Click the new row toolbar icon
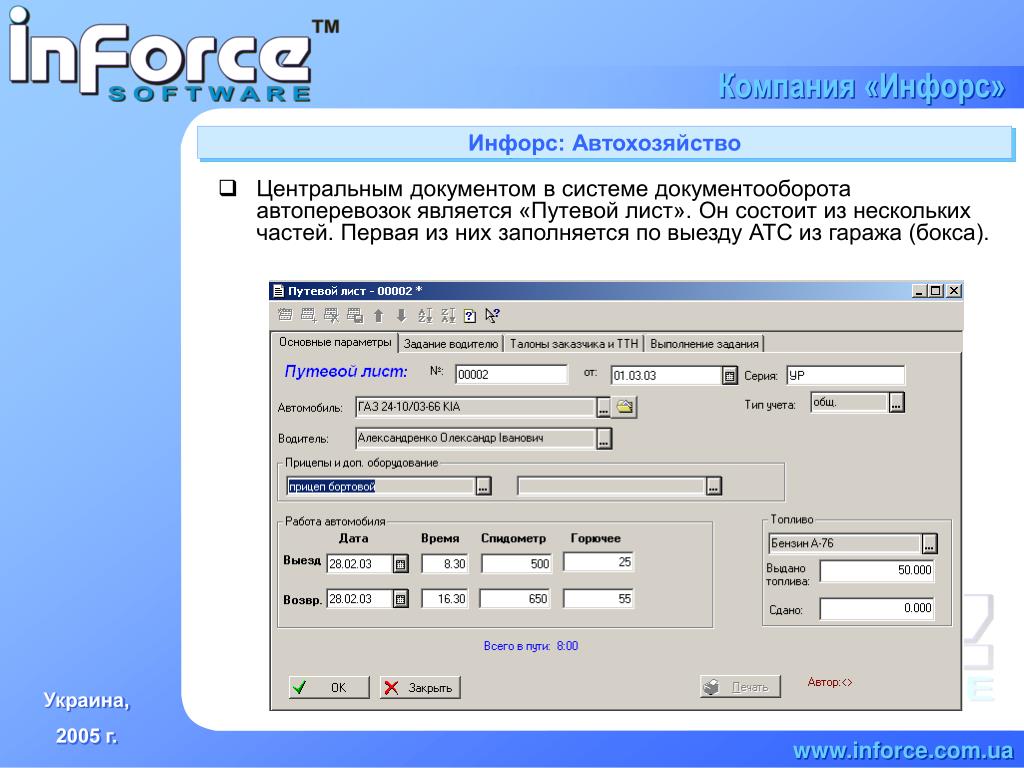 (285, 315)
